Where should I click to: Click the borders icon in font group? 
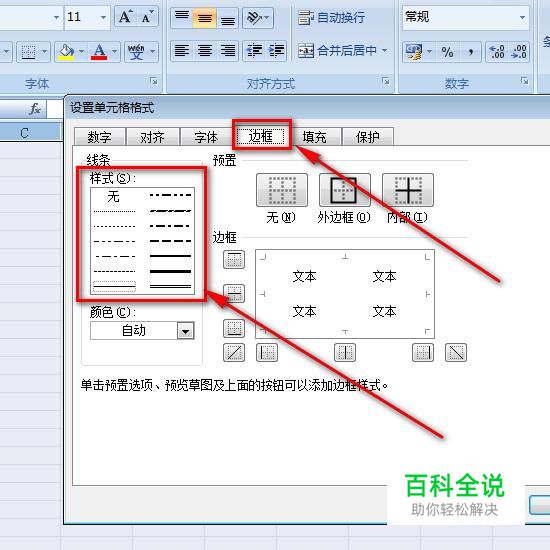(29, 53)
